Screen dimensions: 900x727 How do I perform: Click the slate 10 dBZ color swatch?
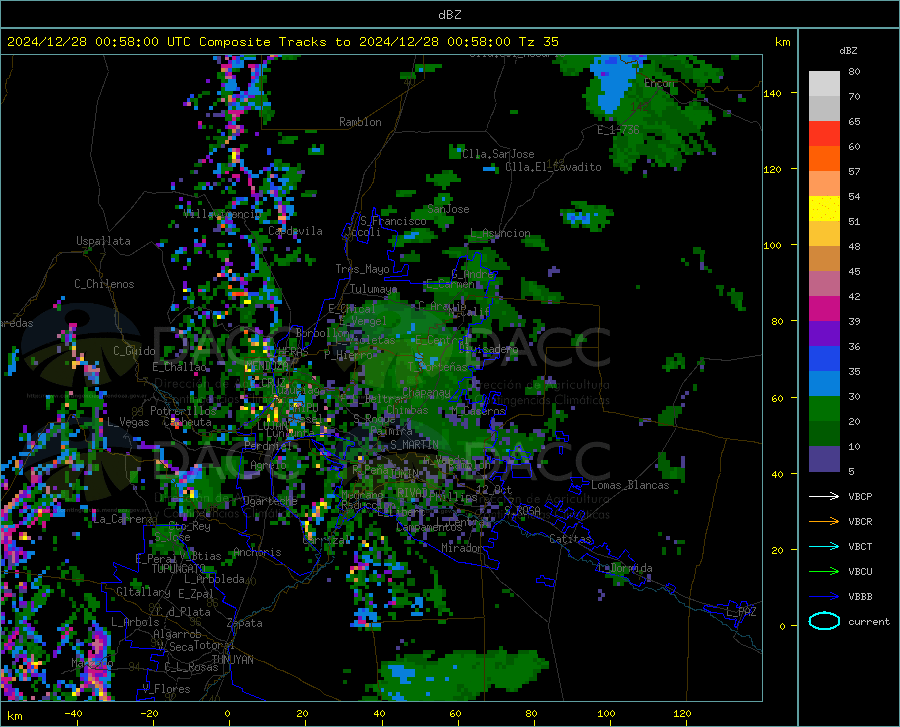[824, 459]
